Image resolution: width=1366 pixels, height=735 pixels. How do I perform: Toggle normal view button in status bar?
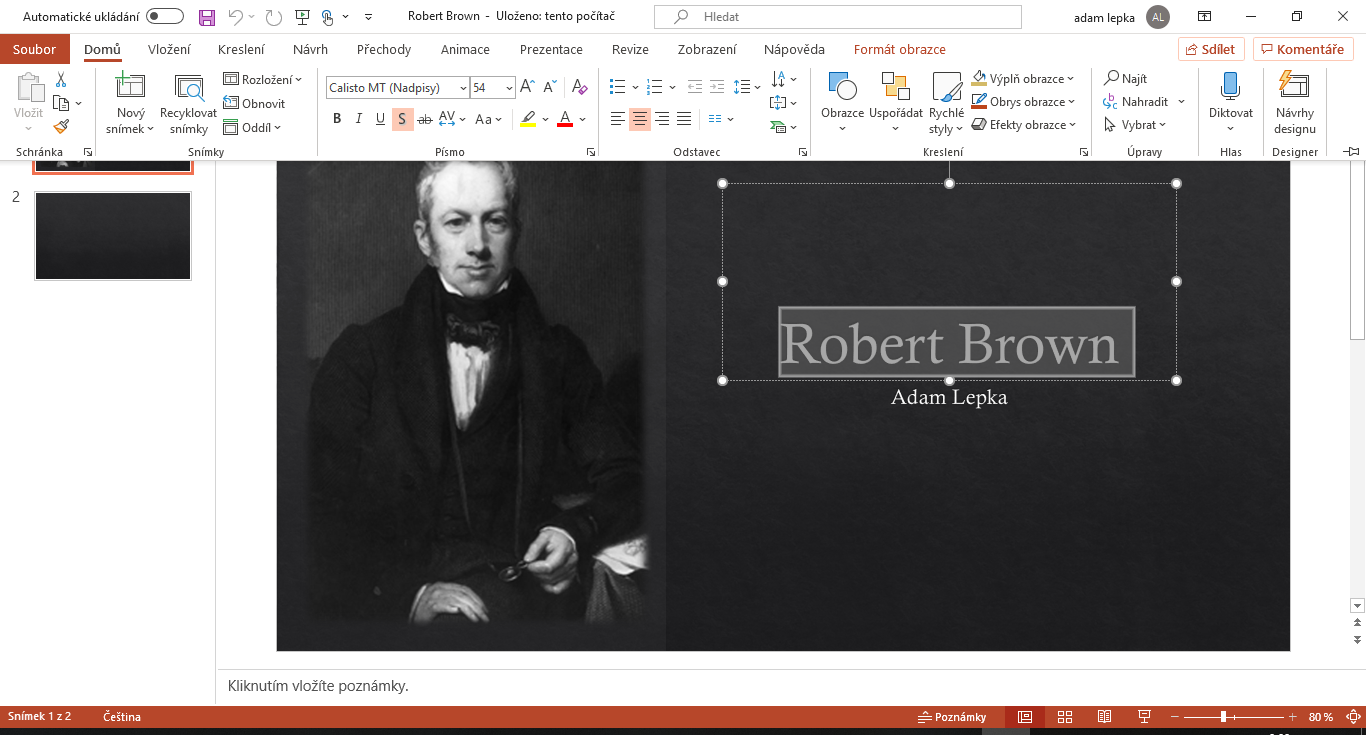tap(1024, 717)
